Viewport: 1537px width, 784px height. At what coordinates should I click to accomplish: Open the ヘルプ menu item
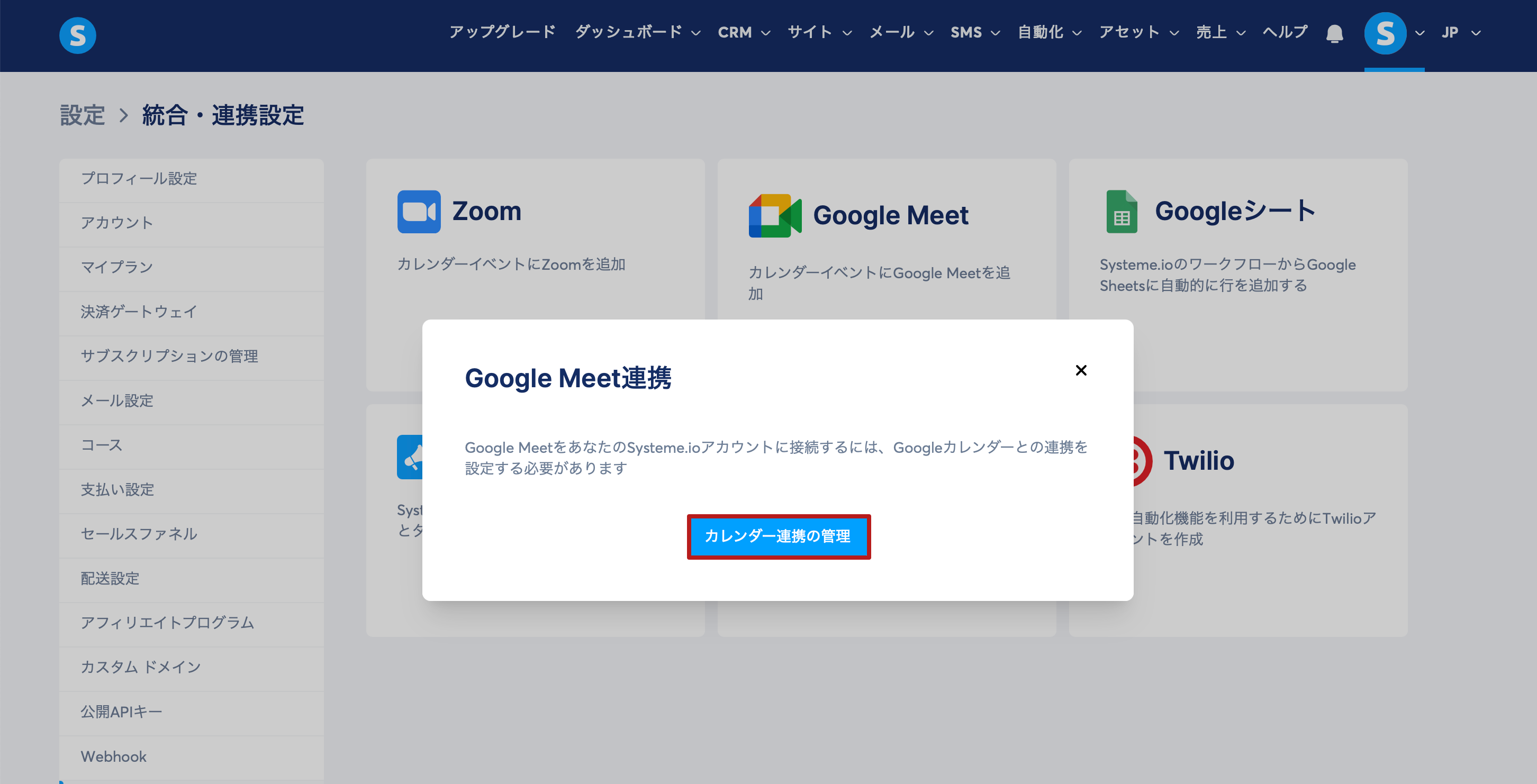(1285, 32)
